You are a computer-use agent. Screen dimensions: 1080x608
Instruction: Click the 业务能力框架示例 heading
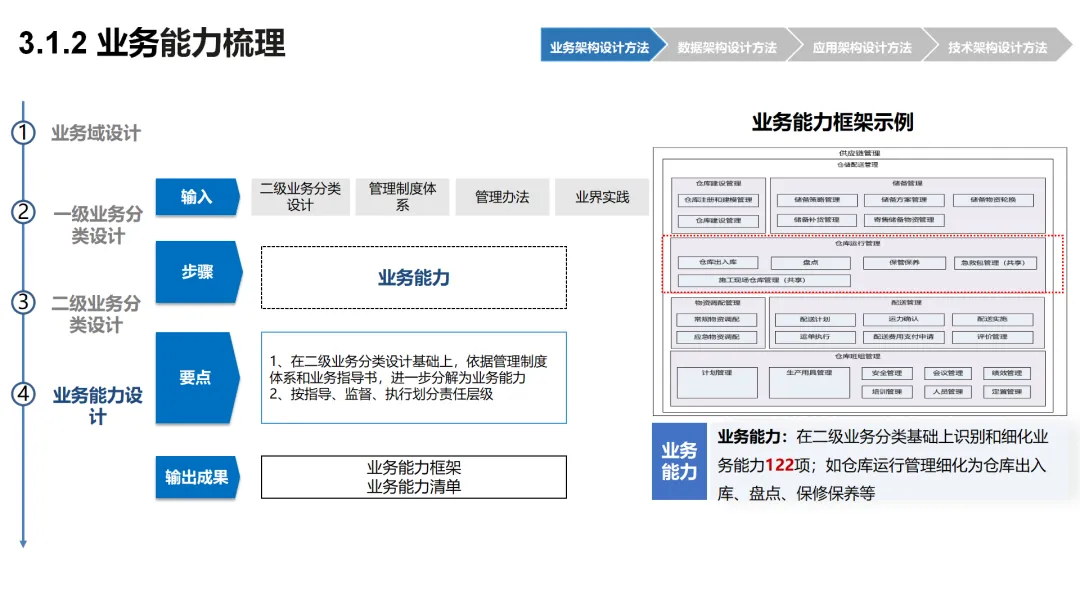(x=832, y=122)
